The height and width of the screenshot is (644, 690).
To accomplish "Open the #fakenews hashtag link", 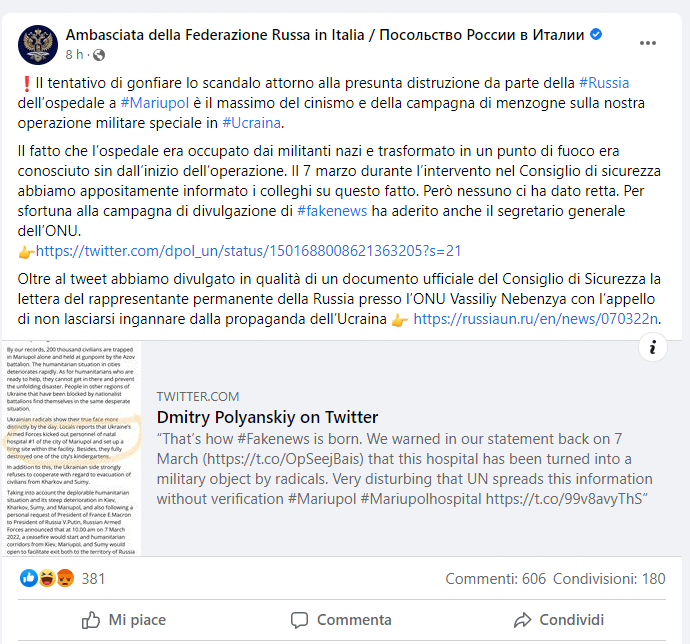I will click(x=335, y=211).
